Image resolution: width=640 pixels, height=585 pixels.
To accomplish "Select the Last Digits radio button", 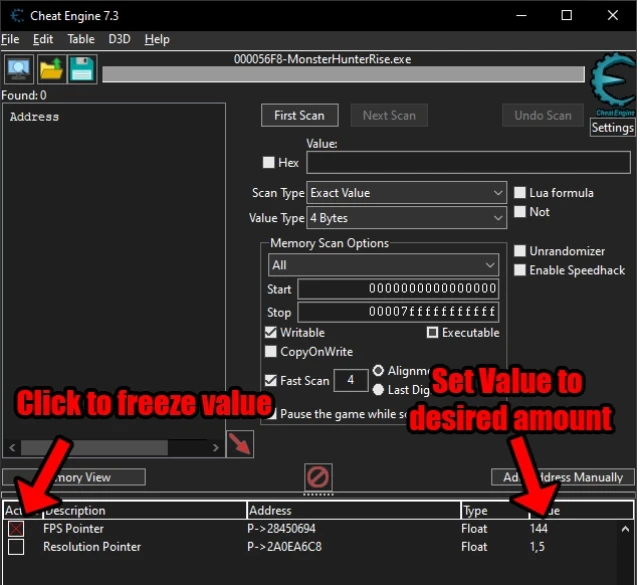I will 378,389.
